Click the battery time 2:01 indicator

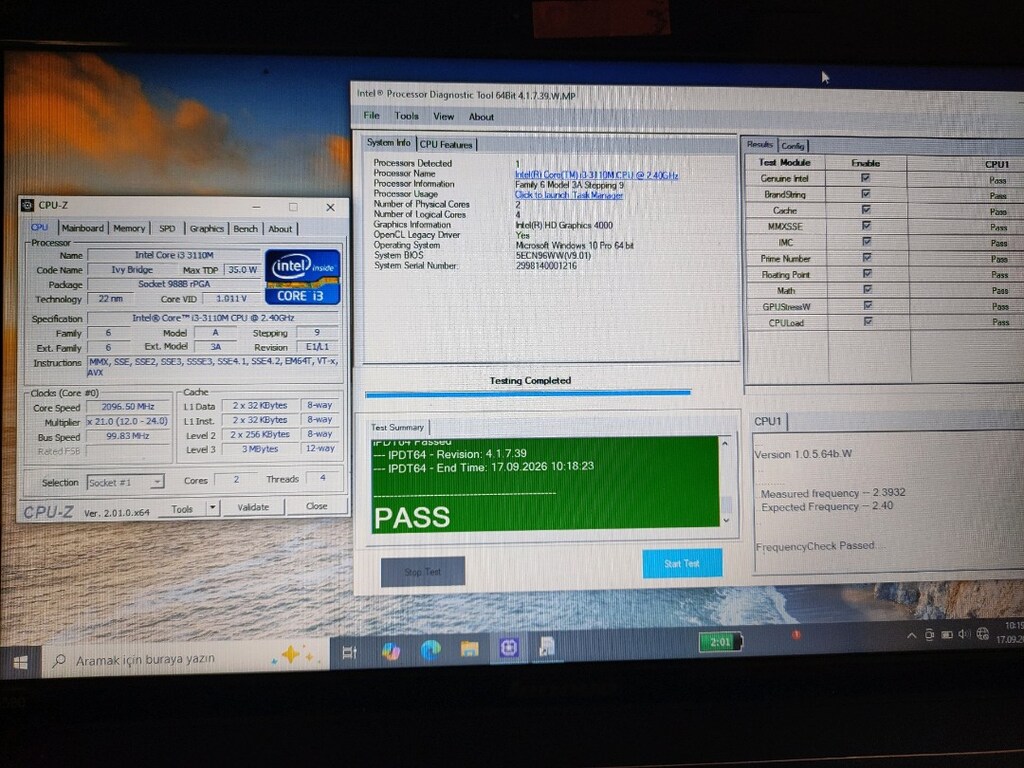point(720,642)
